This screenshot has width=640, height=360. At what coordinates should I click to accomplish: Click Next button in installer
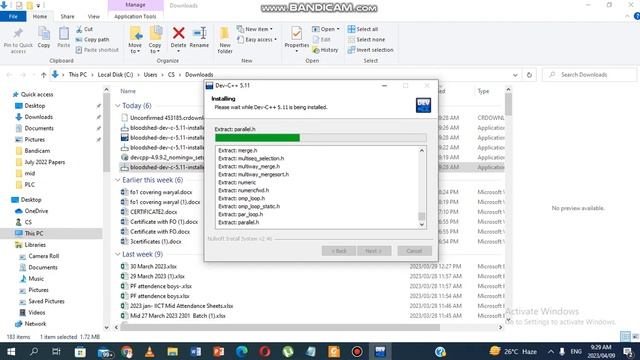[374, 251]
